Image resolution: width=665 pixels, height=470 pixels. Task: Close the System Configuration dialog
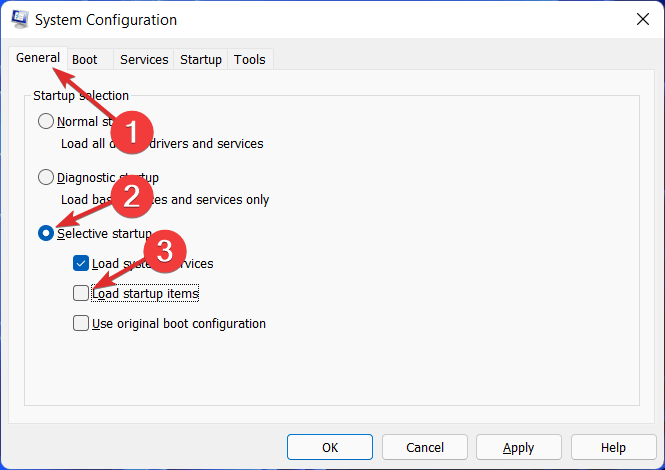coord(640,20)
